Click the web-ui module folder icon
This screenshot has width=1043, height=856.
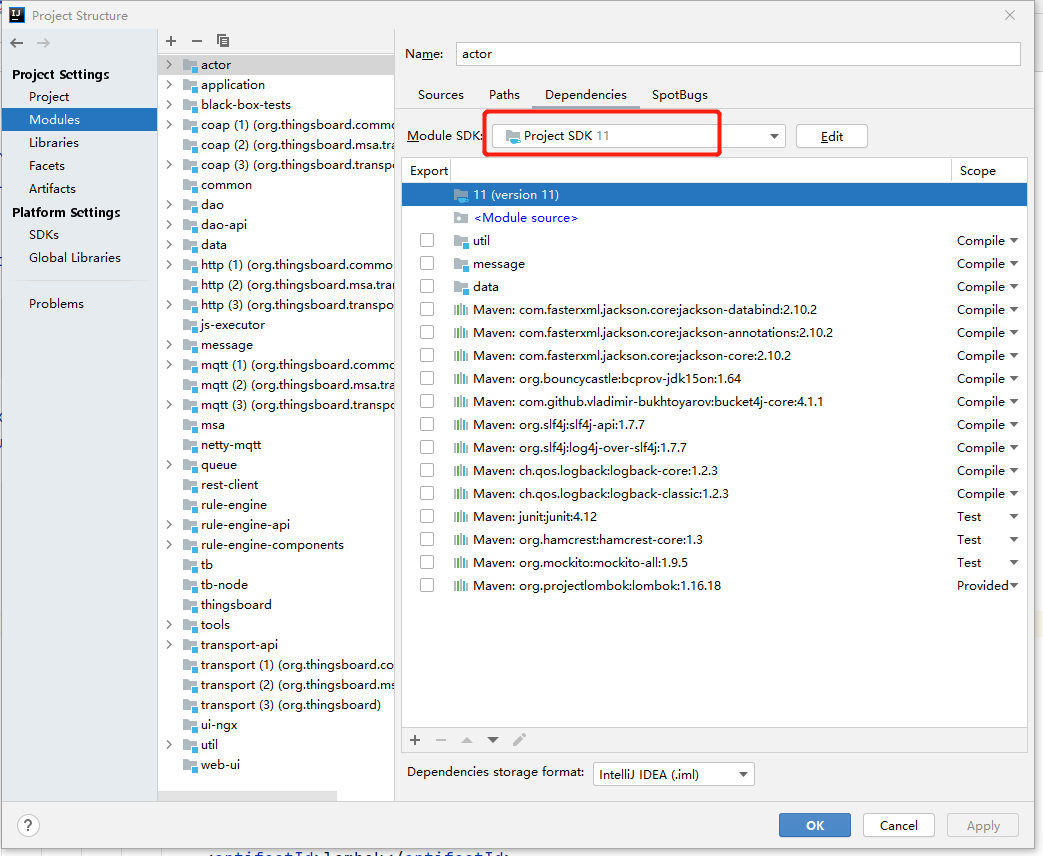[191, 765]
